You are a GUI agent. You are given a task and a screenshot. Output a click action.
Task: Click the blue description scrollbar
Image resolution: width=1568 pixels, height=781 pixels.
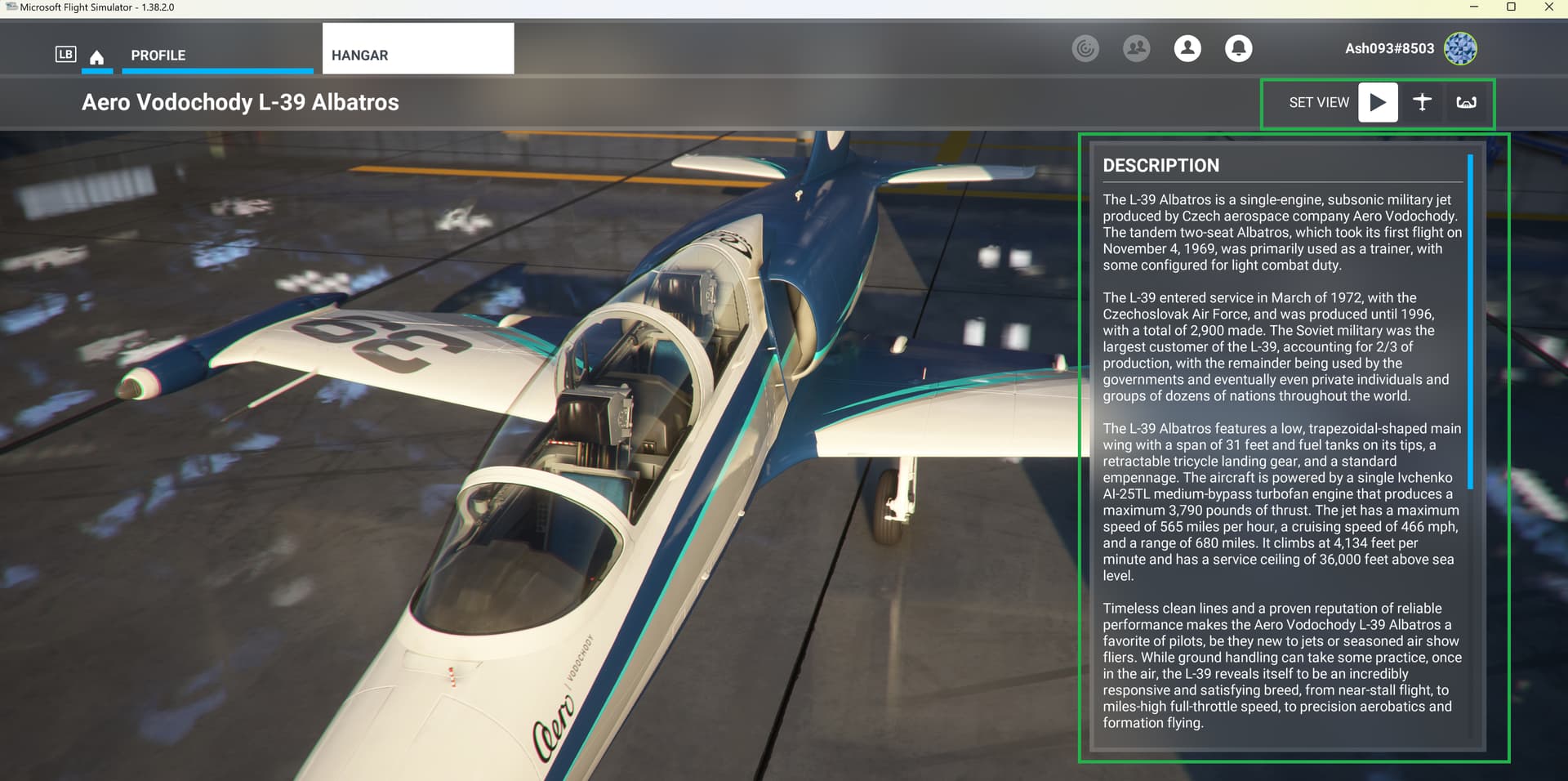pos(1470,322)
